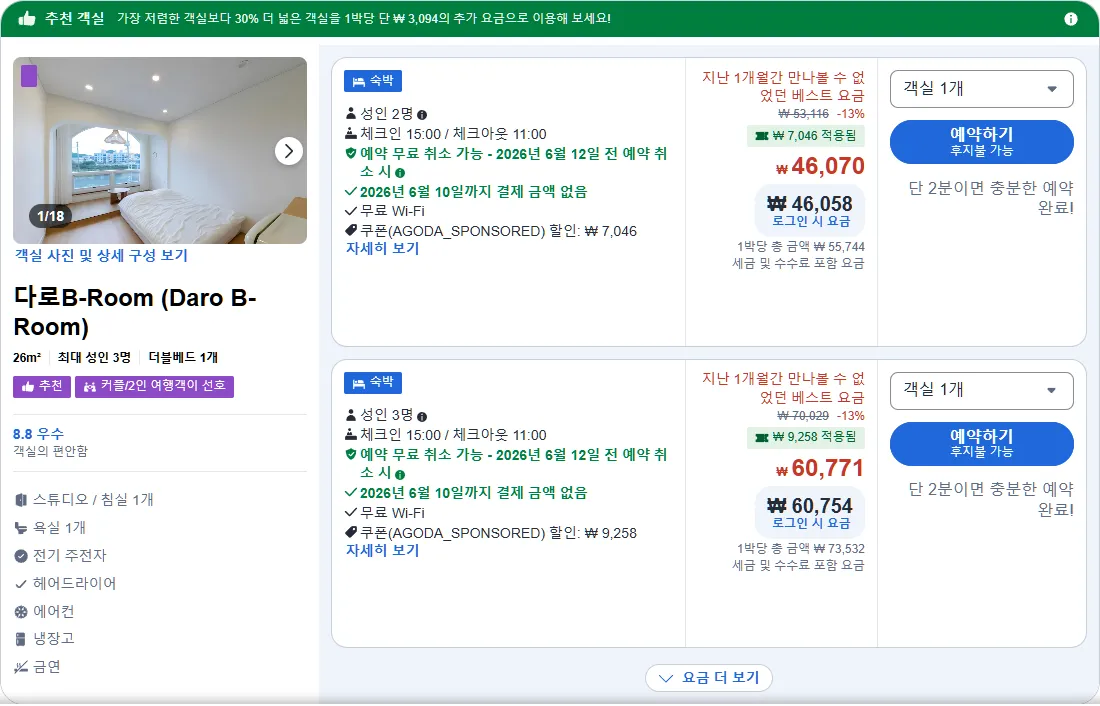Click shield icon in the 성인 2명 offer

point(351,153)
